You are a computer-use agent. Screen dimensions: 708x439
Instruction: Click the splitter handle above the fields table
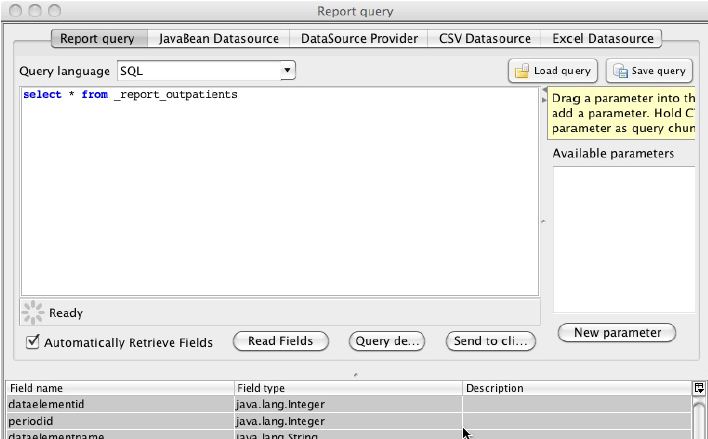point(355,374)
